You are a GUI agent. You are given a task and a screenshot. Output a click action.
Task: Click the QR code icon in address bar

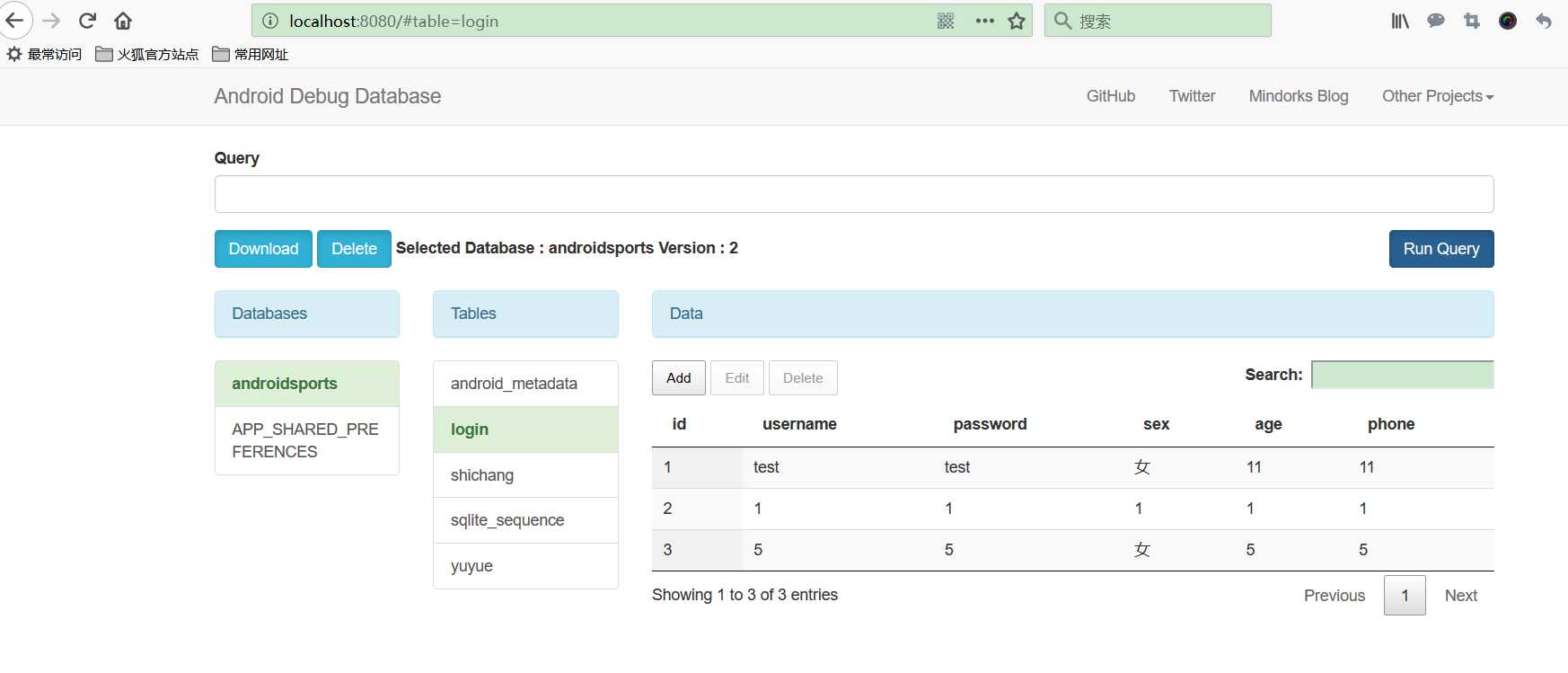coord(946,21)
